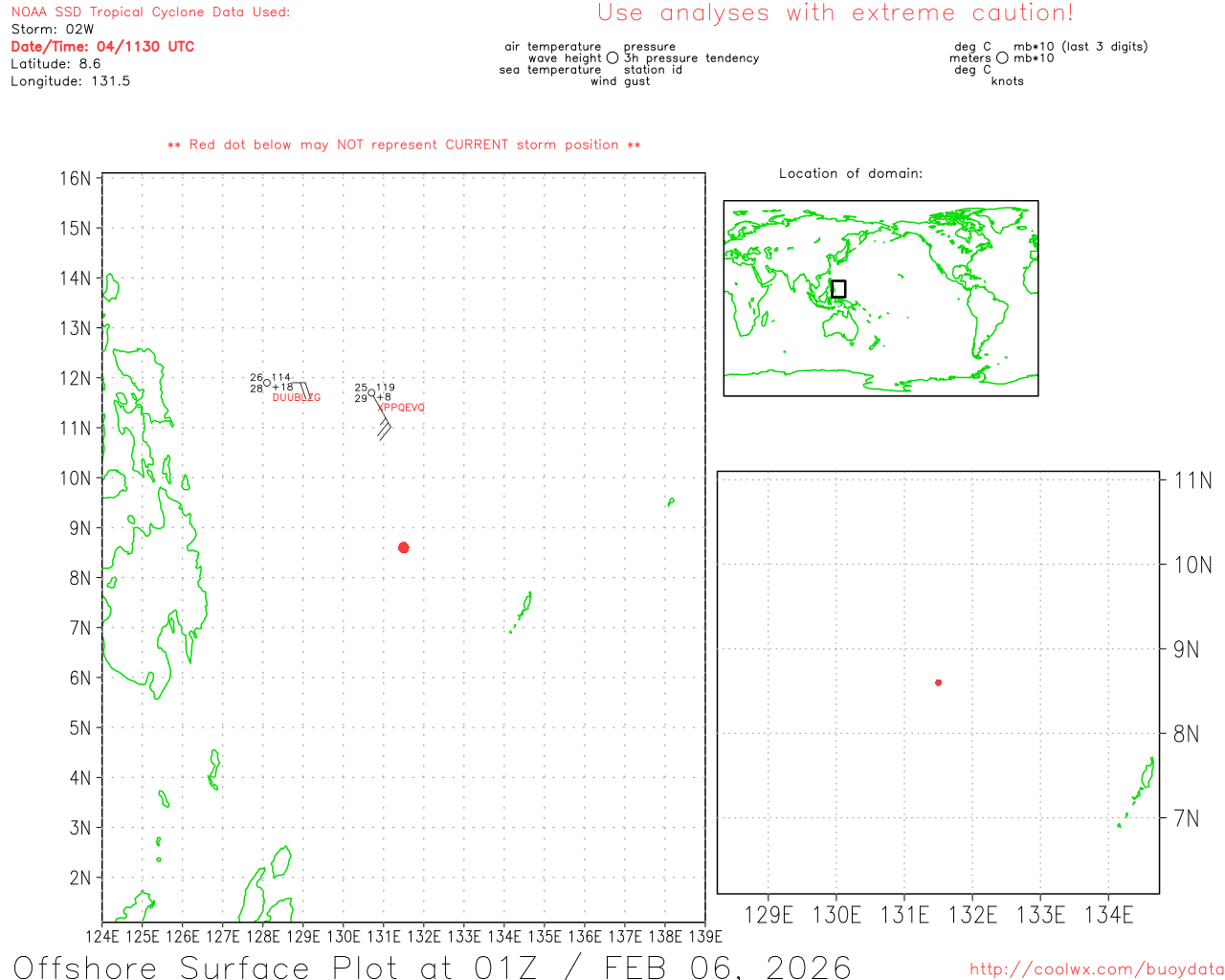Viewport: 1225px width, 980px height.
Task: Click the Offshore Surface Plot title text
Action: pos(432,967)
